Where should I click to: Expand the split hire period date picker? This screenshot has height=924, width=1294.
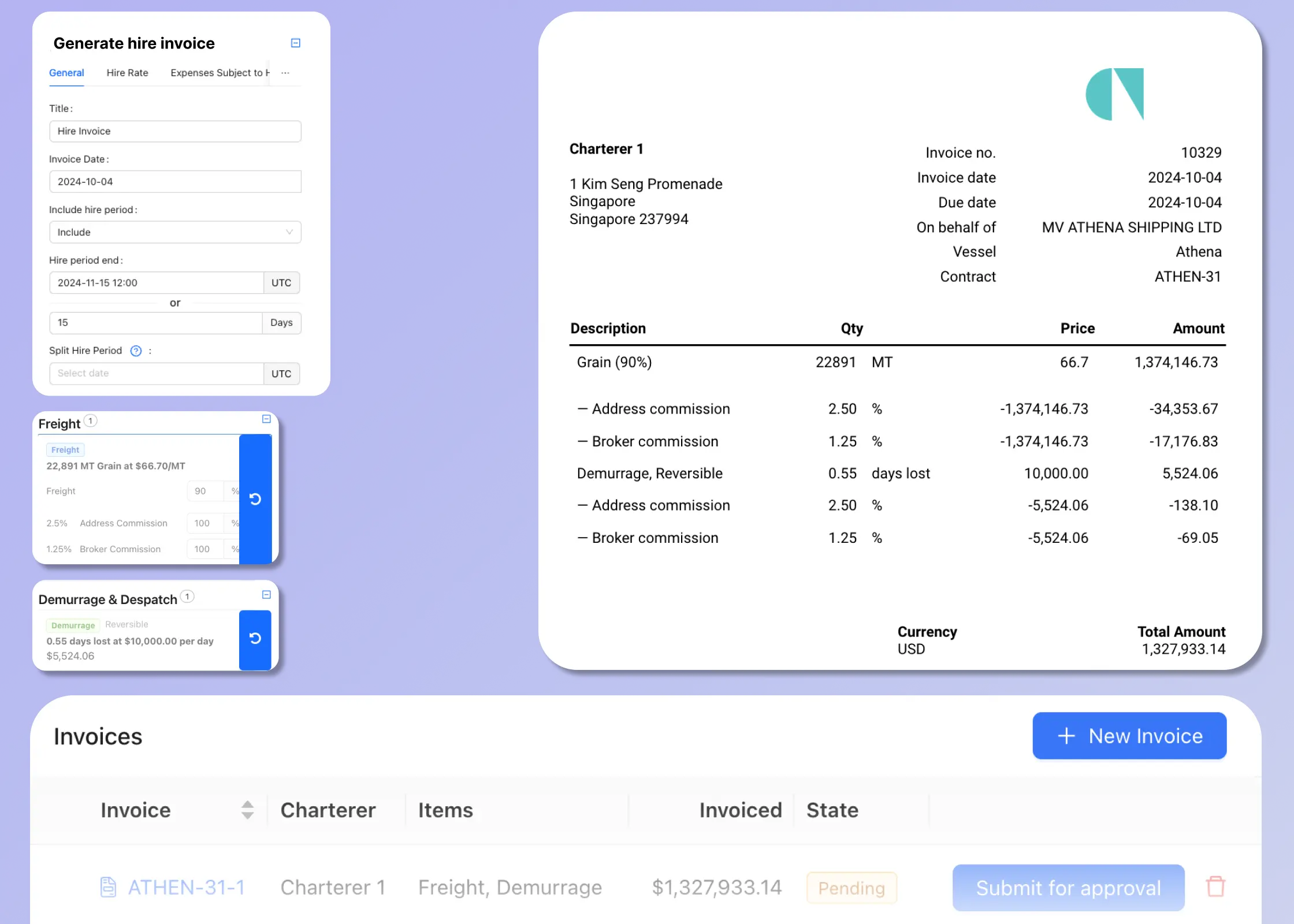click(156, 373)
